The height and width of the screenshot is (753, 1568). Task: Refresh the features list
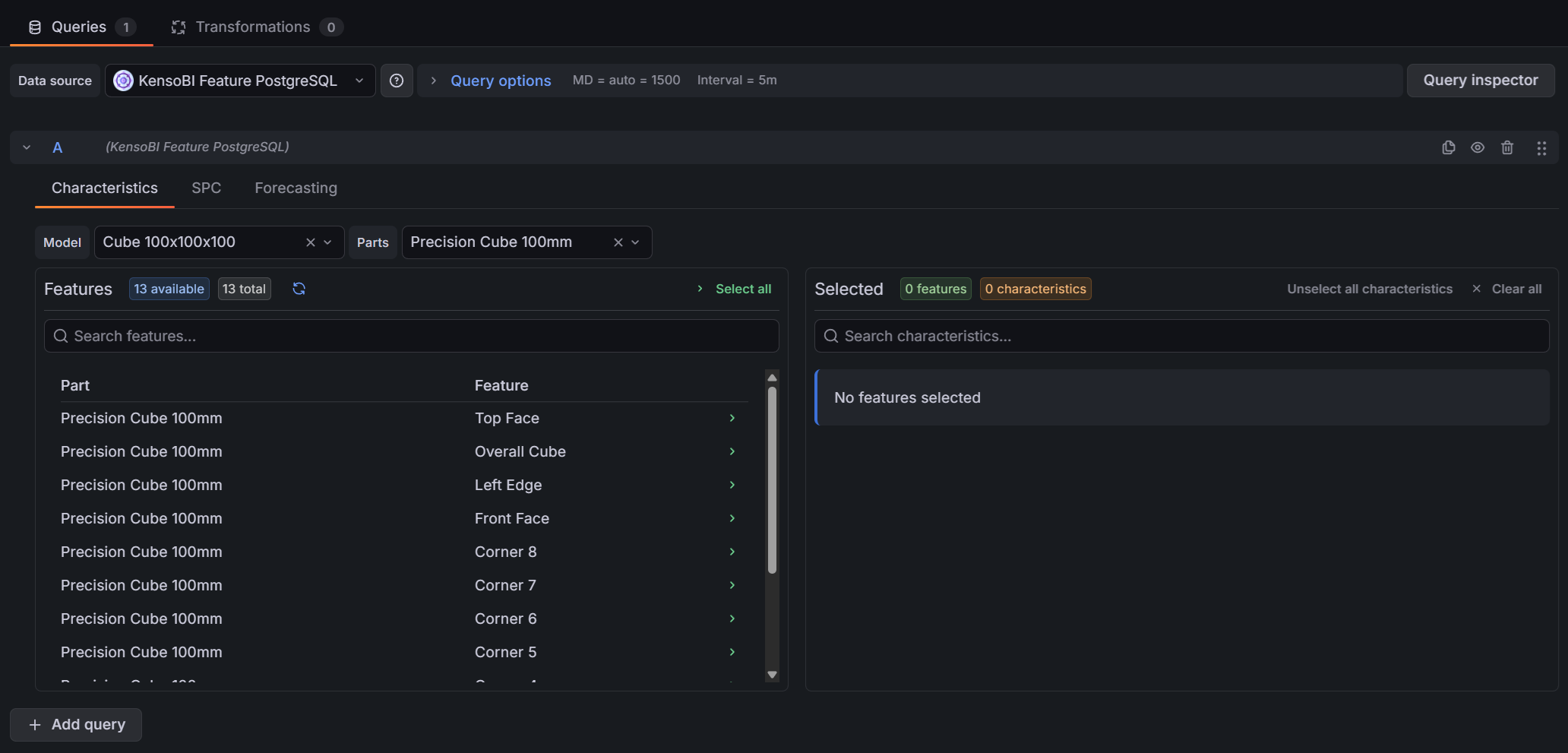(299, 289)
